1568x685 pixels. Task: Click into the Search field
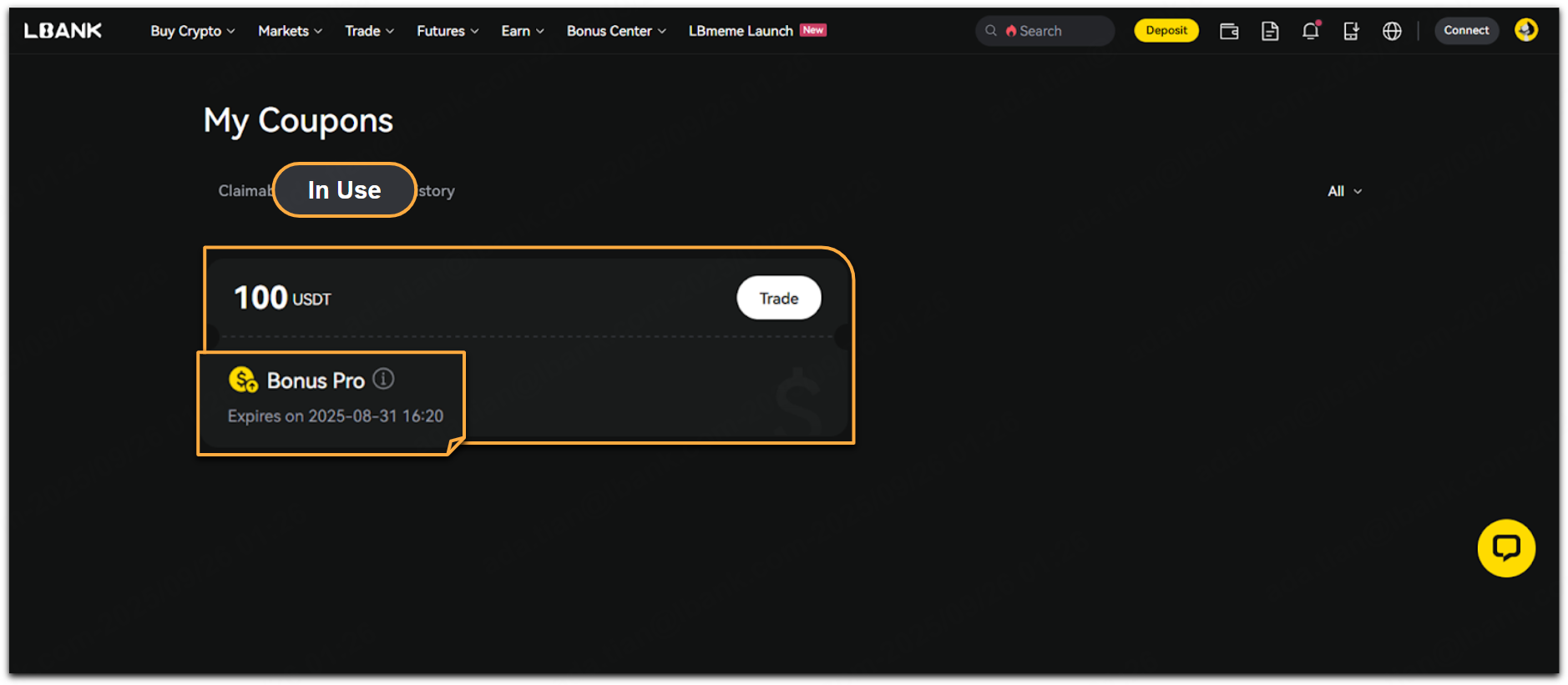point(1052,31)
